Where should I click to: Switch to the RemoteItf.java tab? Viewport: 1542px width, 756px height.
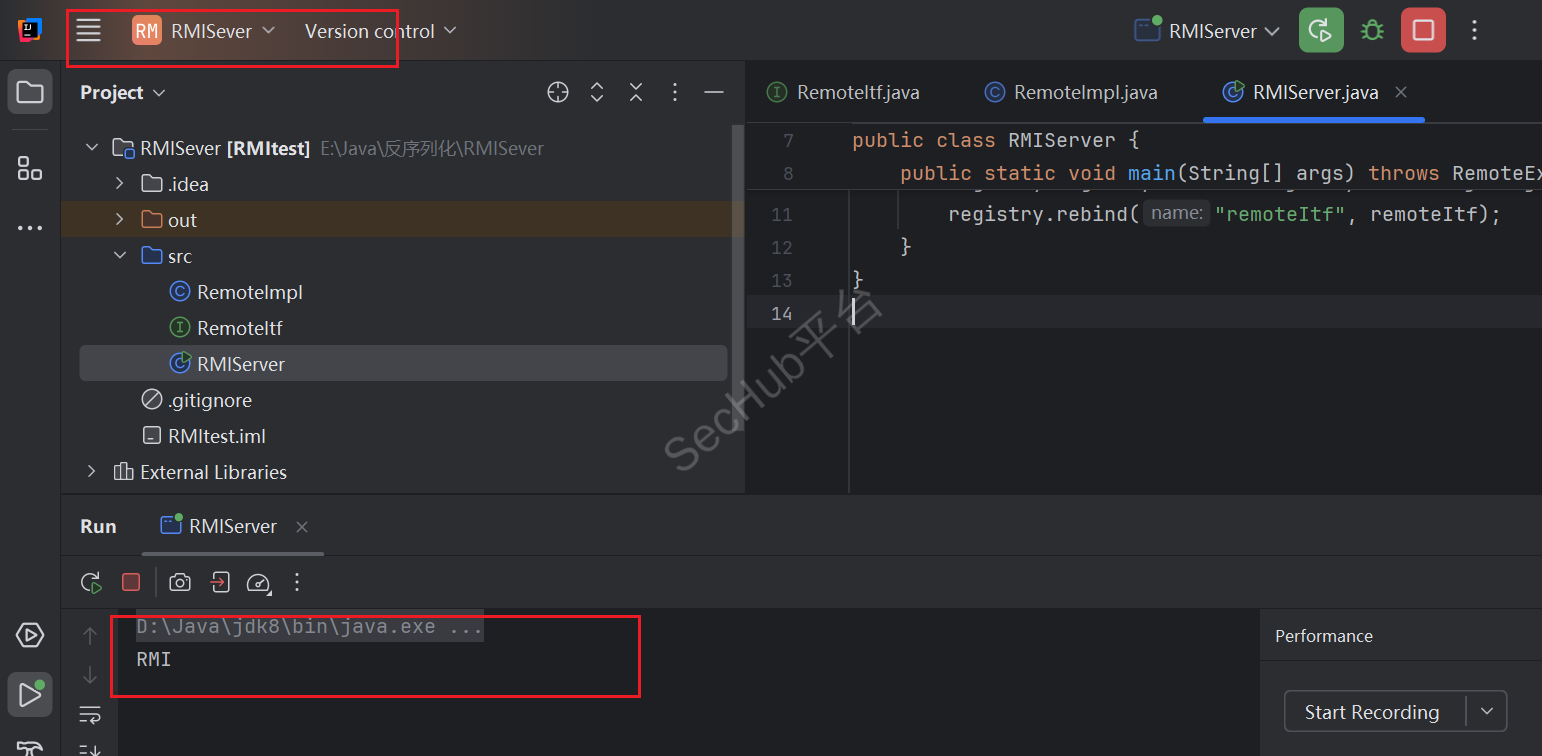coord(857,93)
